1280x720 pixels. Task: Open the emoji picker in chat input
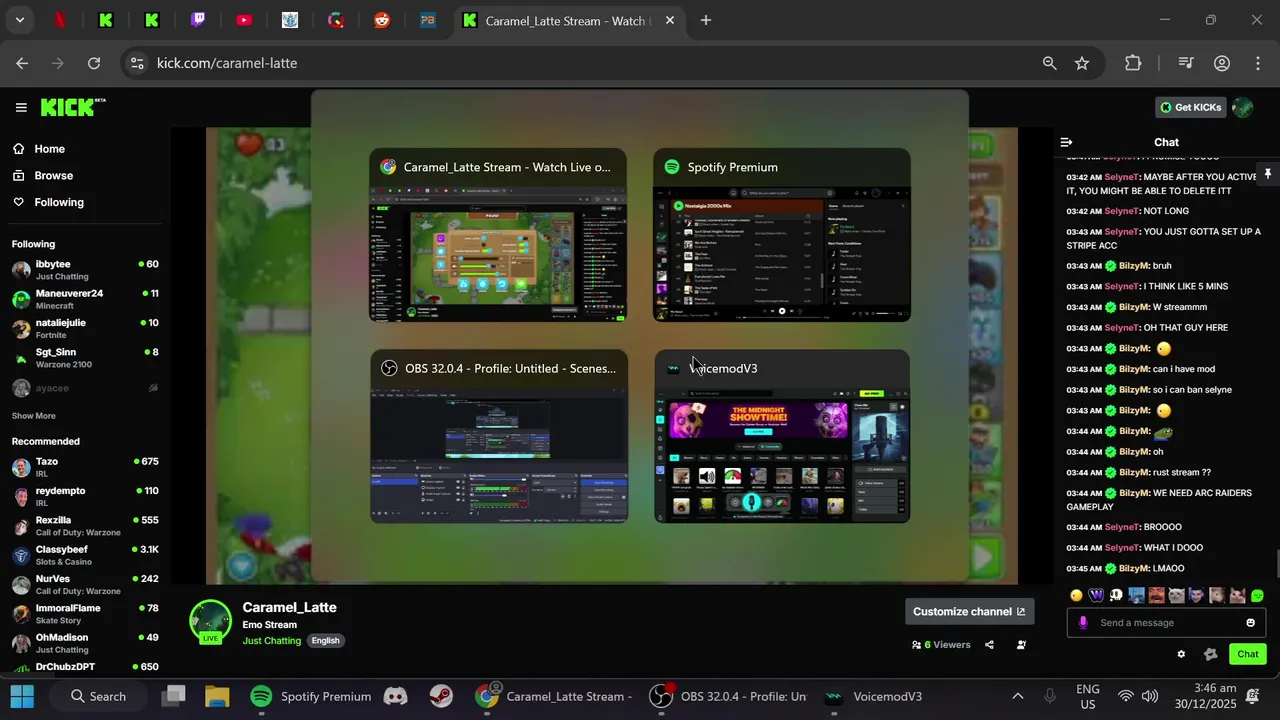tap(1250, 622)
